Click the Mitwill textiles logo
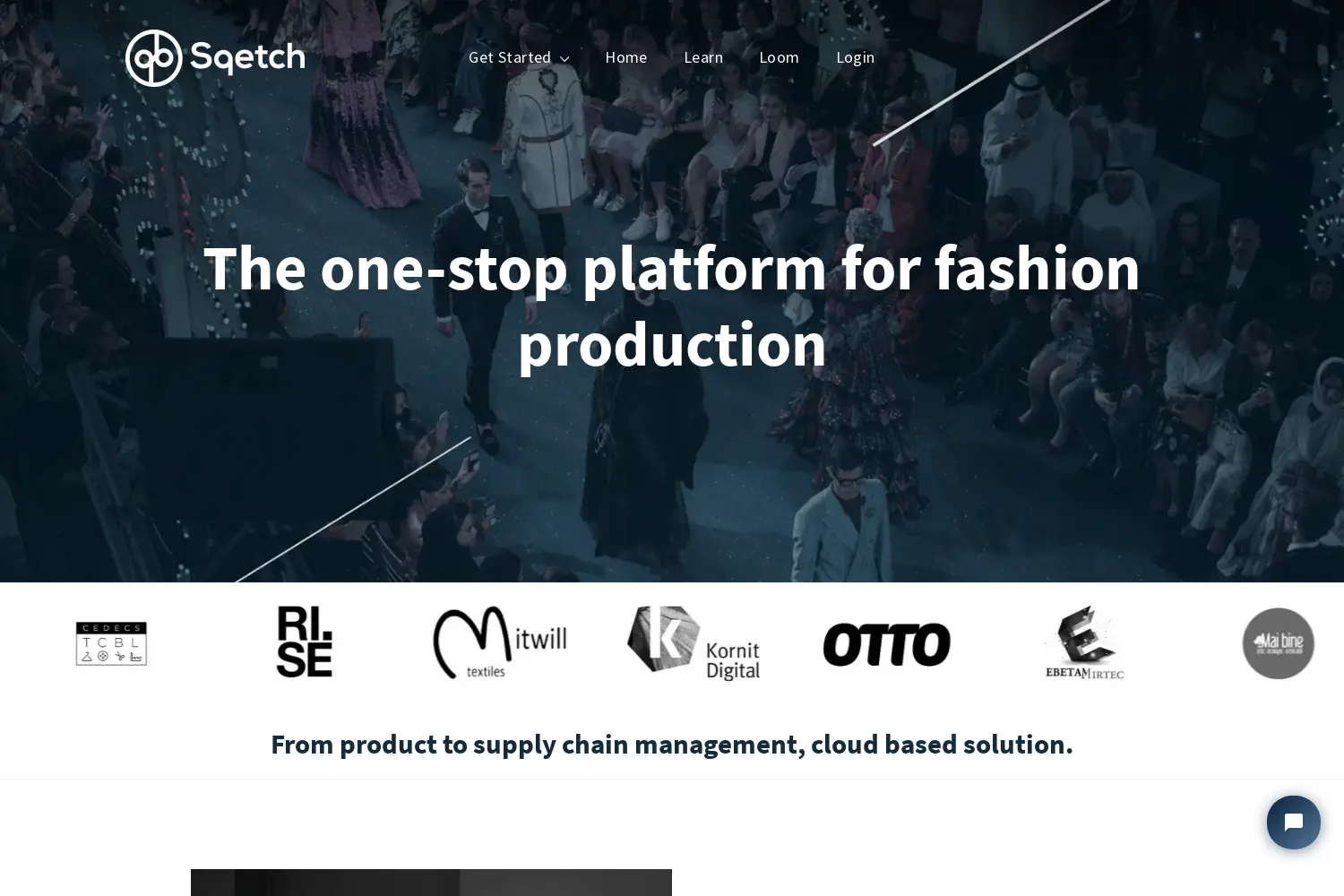The width and height of the screenshot is (1344, 896). pos(500,643)
